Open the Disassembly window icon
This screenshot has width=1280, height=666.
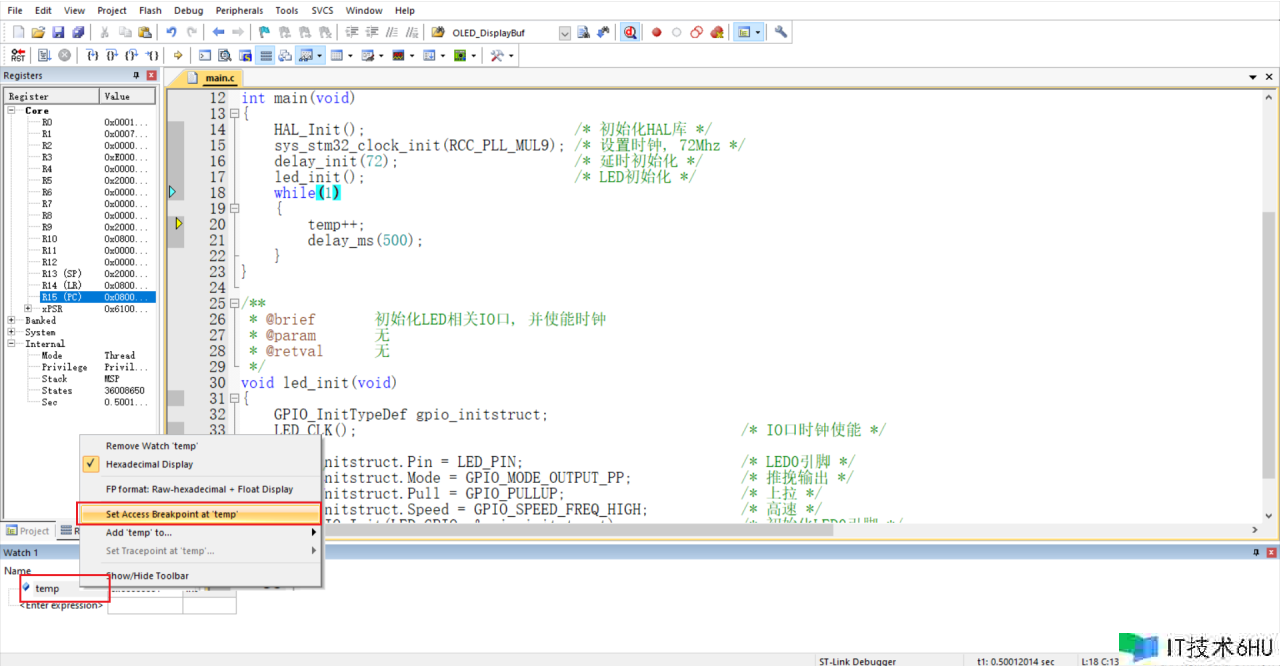[225, 56]
